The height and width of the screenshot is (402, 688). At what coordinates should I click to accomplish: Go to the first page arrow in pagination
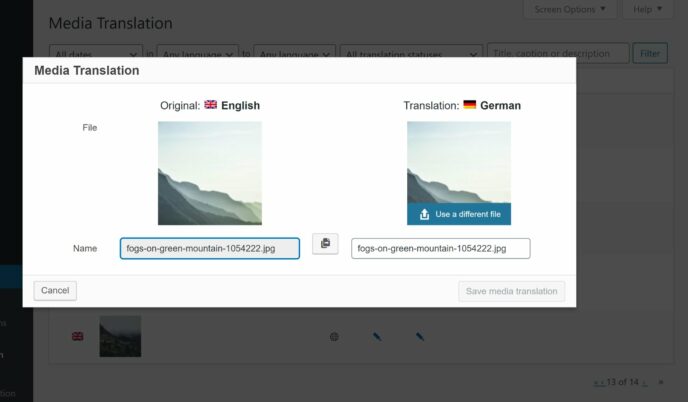click(596, 383)
